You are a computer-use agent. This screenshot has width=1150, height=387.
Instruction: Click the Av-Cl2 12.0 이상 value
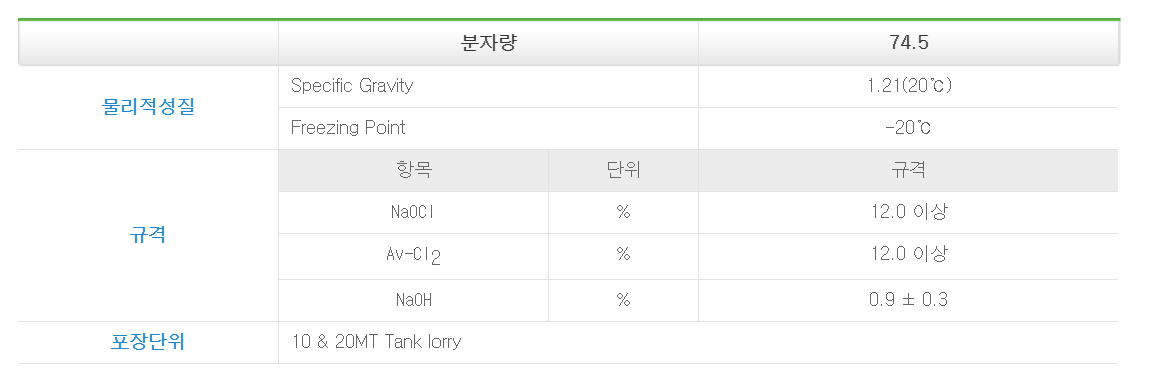(x=909, y=254)
